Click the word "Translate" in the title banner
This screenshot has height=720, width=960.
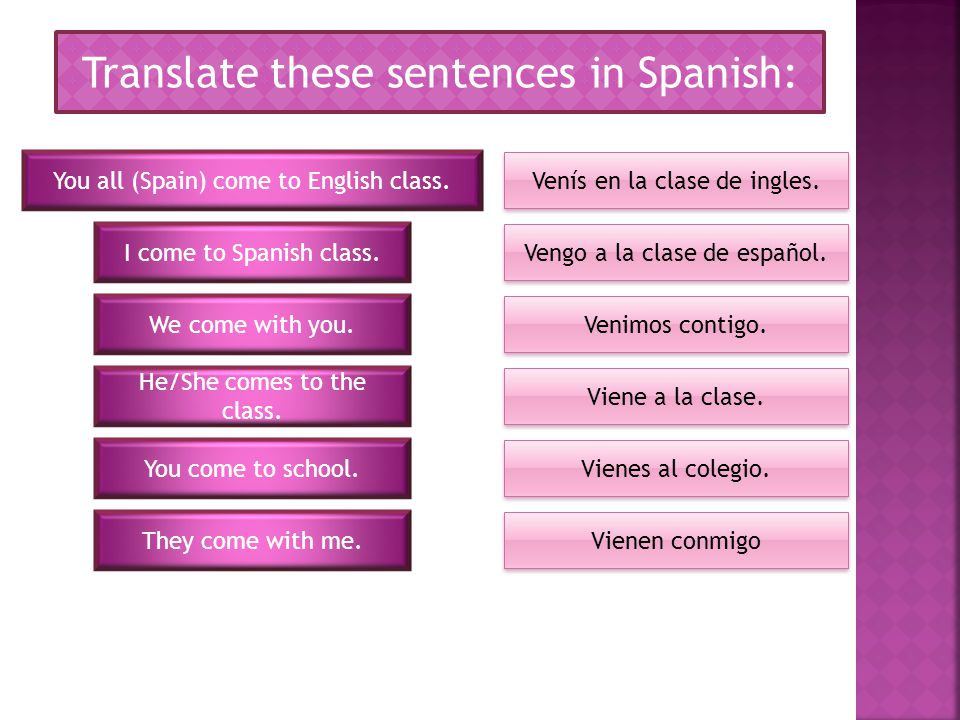pyautogui.click(x=171, y=72)
